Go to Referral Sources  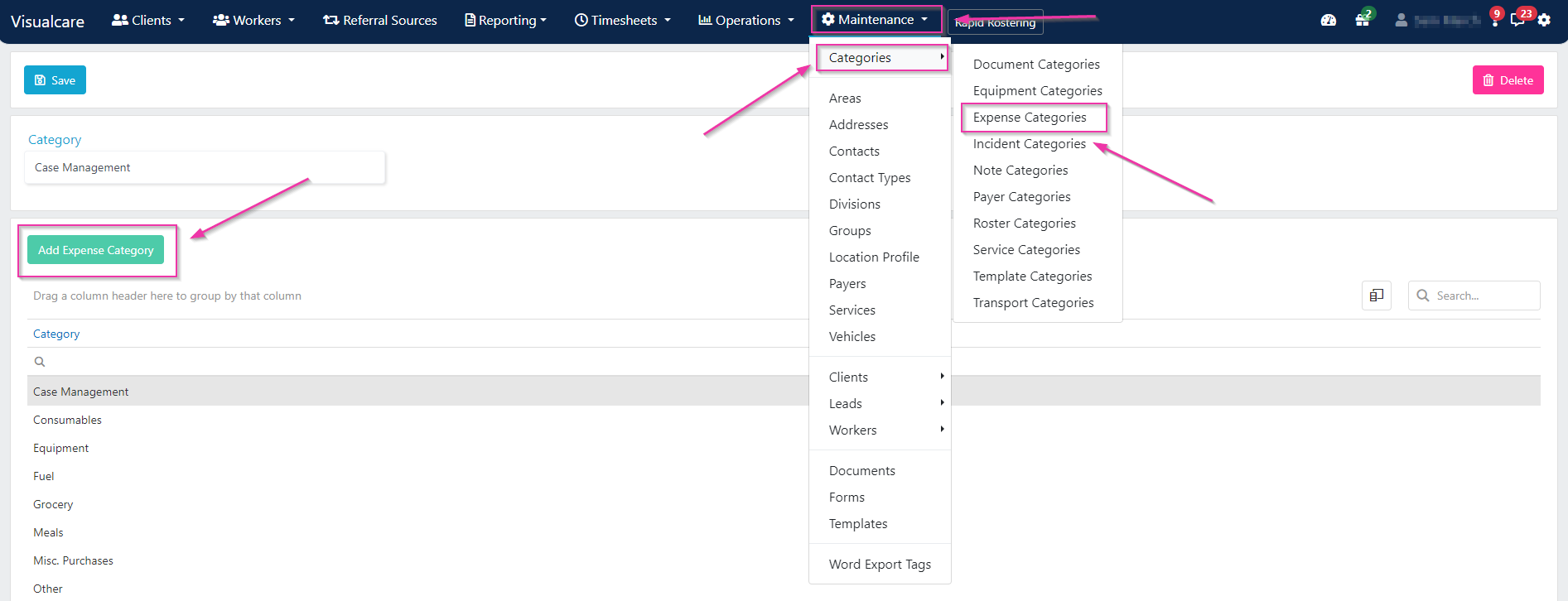(380, 20)
